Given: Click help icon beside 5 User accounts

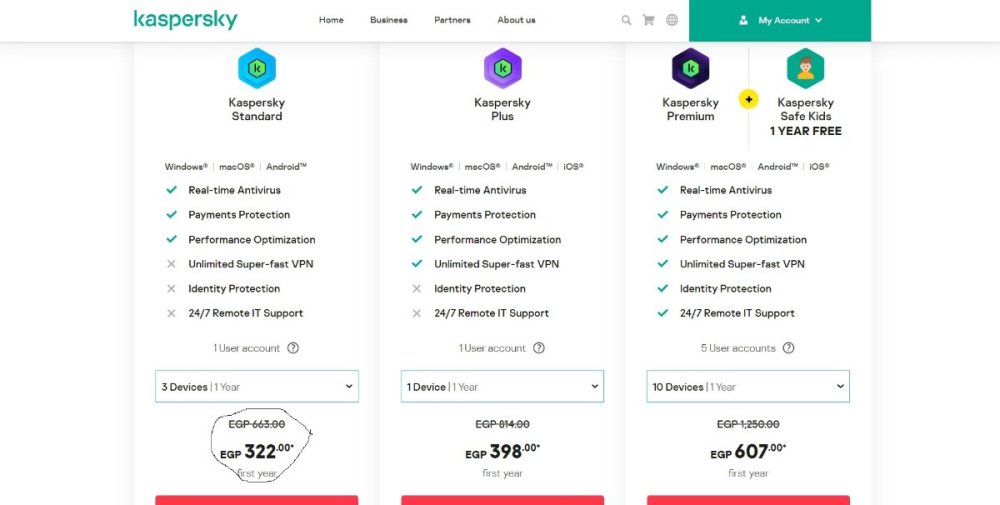Looking at the screenshot, I should (x=788, y=348).
